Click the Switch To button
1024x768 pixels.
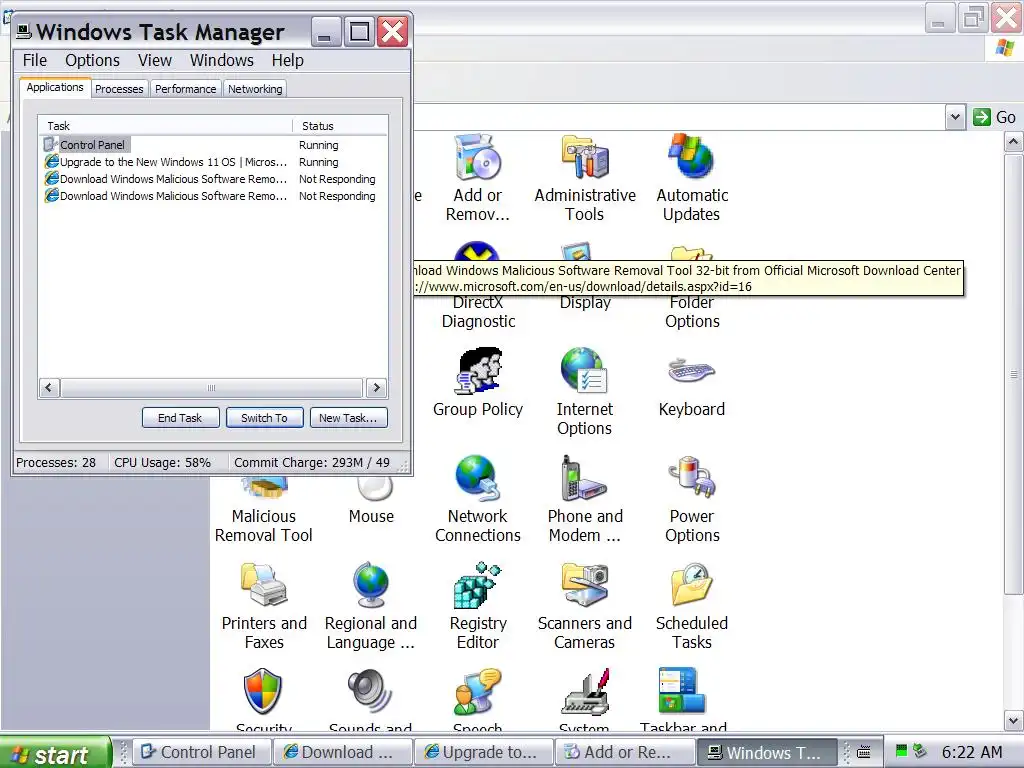(x=264, y=418)
